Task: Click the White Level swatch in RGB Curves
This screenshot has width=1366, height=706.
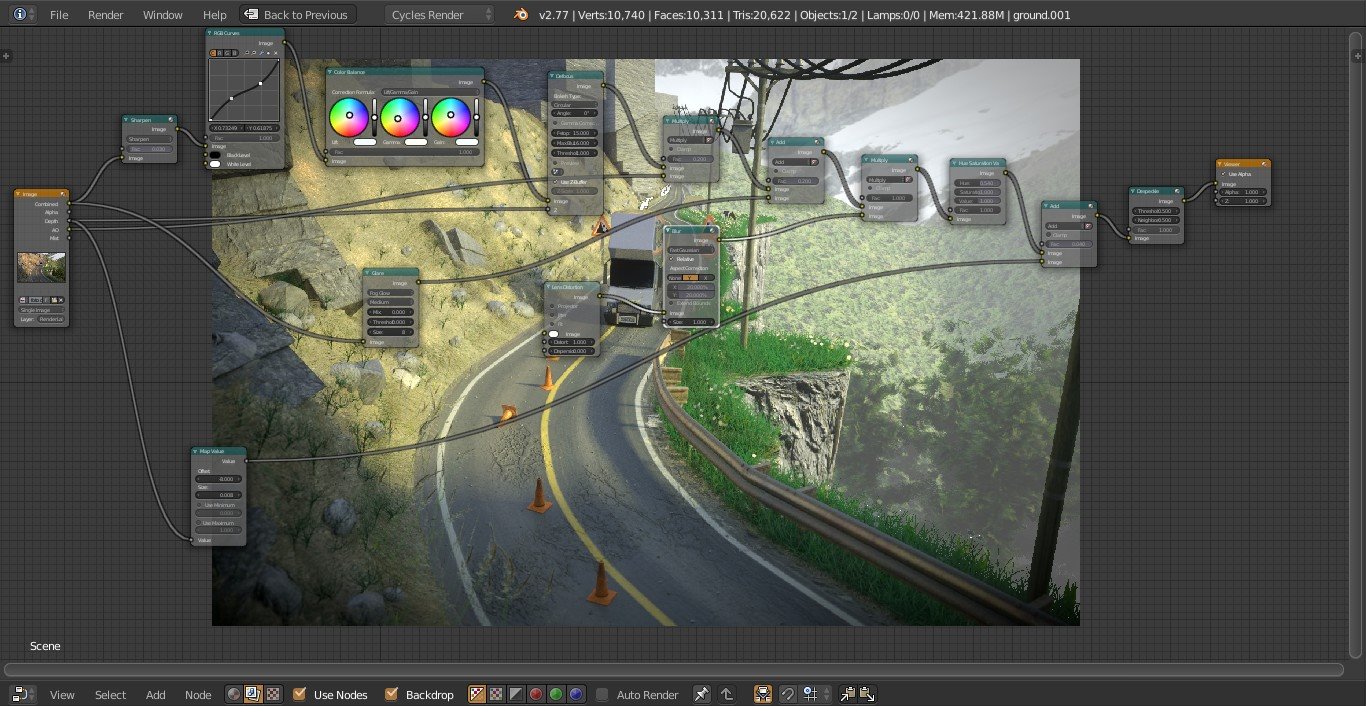Action: pyautogui.click(x=215, y=164)
